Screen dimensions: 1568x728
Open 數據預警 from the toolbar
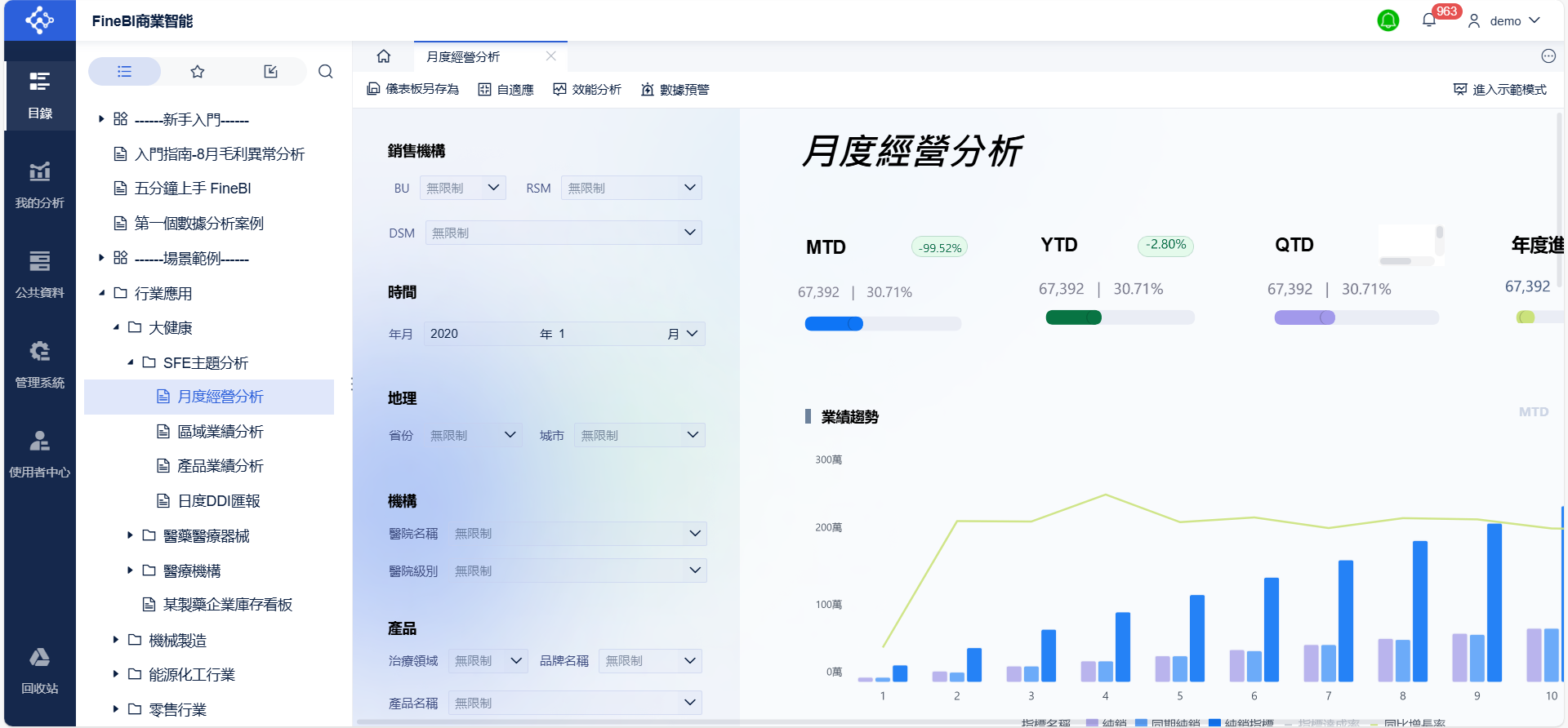point(675,89)
